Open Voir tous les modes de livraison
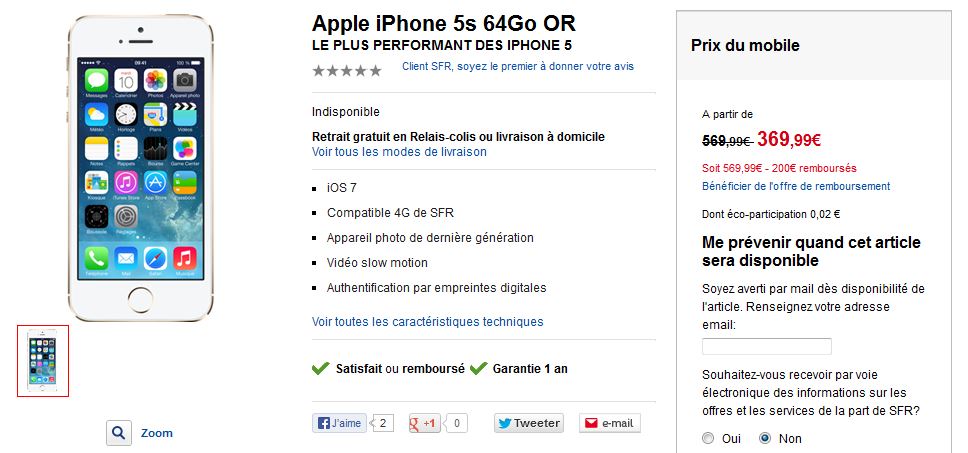 [x=399, y=152]
